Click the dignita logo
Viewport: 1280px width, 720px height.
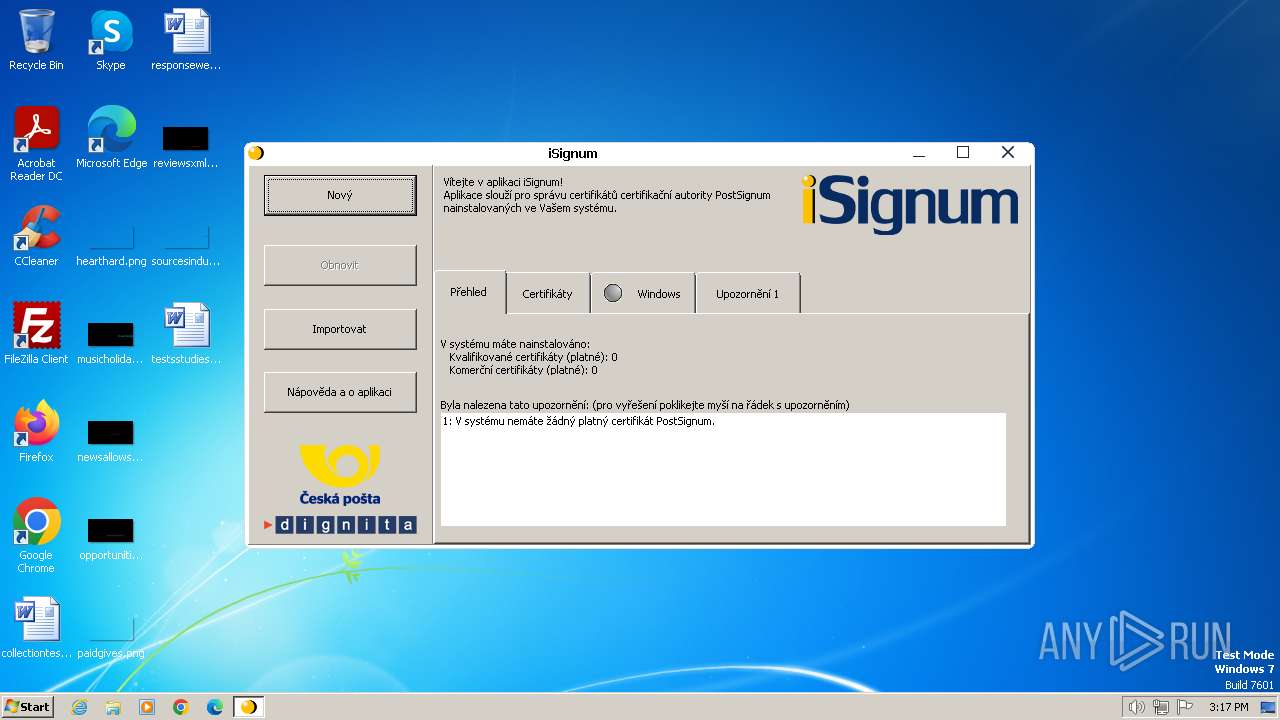point(340,524)
